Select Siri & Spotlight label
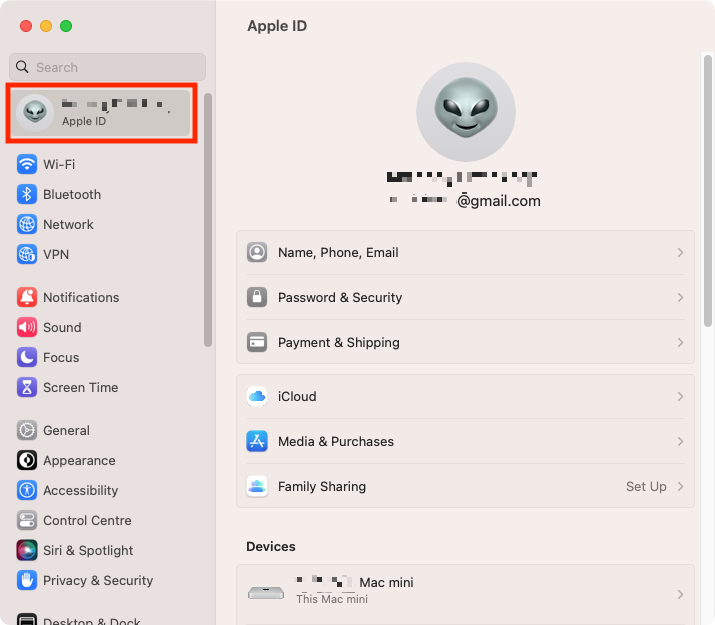 [88, 551]
